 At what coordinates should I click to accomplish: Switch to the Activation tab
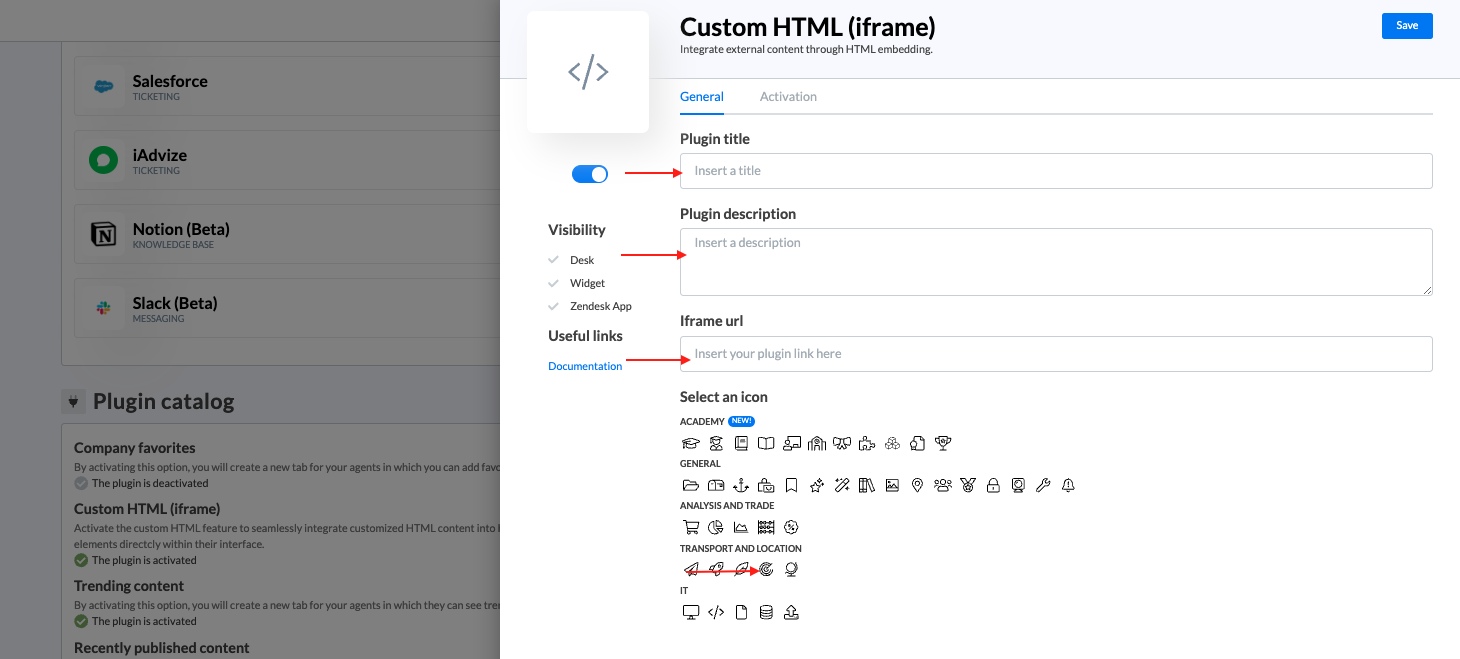pyautogui.click(x=788, y=97)
